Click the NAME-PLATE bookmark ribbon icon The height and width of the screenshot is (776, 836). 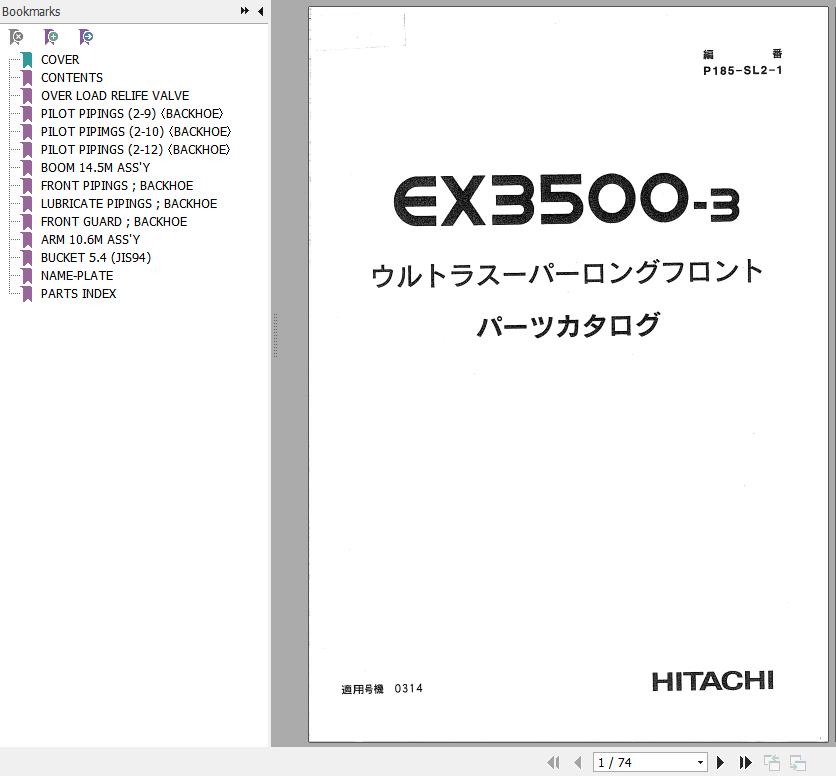pyautogui.click(x=27, y=276)
